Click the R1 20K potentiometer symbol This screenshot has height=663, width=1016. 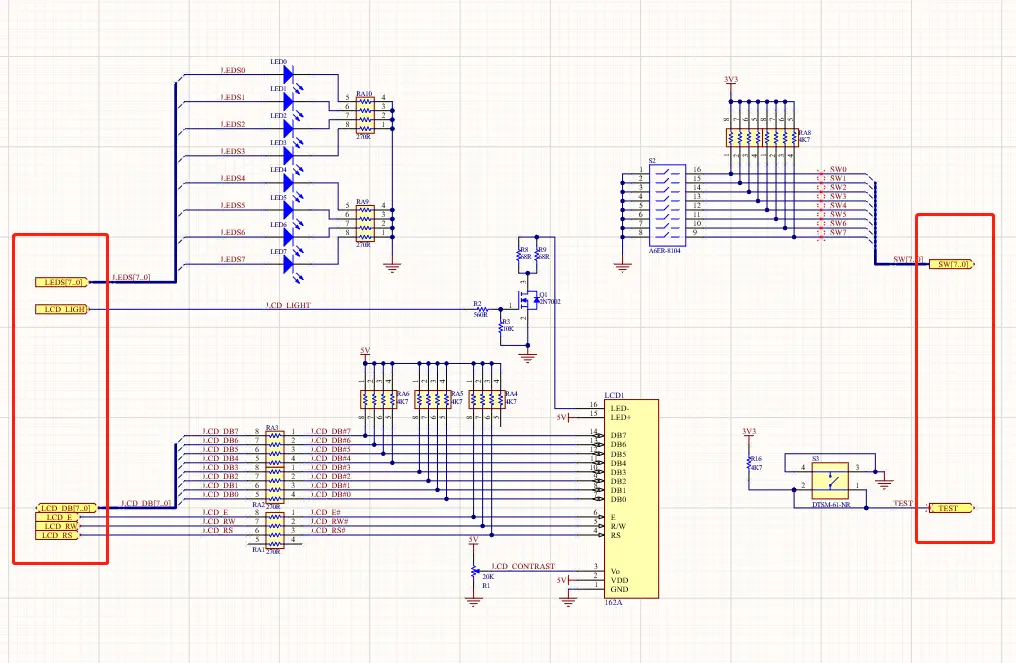(474, 572)
